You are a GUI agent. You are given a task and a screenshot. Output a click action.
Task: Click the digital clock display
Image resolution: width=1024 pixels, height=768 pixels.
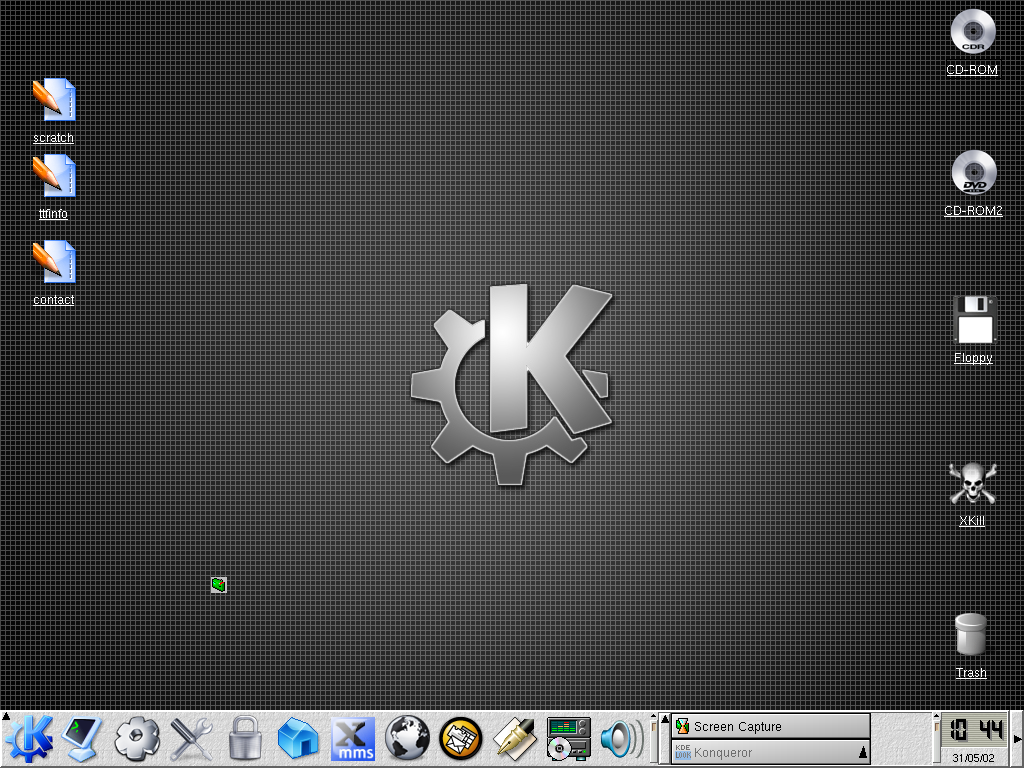click(973, 730)
